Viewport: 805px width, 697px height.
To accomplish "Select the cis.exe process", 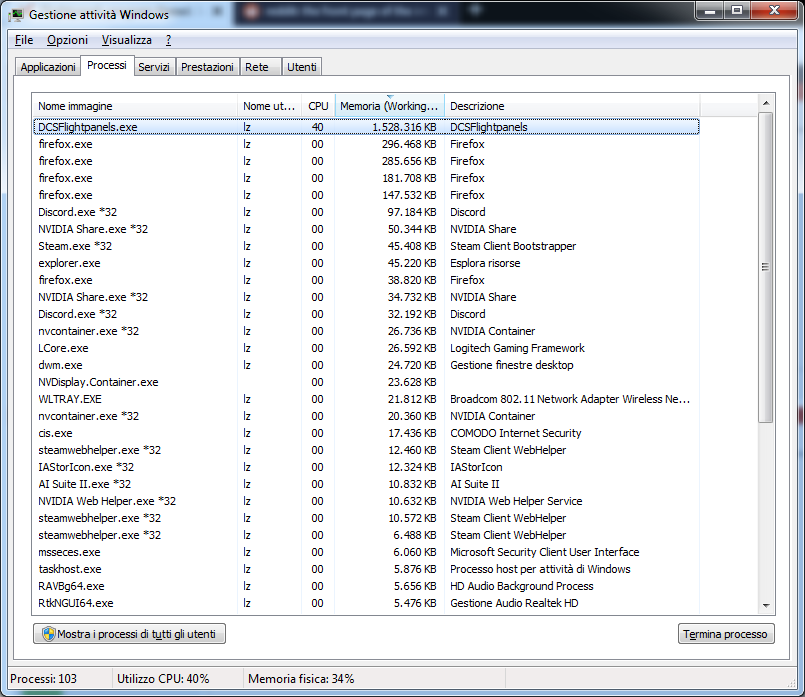I will [x=366, y=433].
